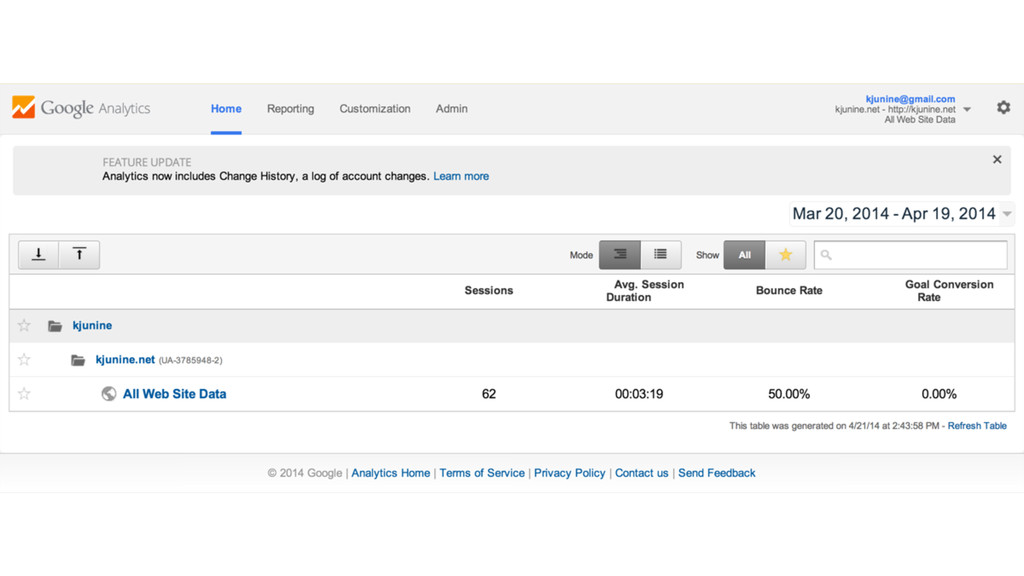Expand all rows with up-arrow button

79,255
